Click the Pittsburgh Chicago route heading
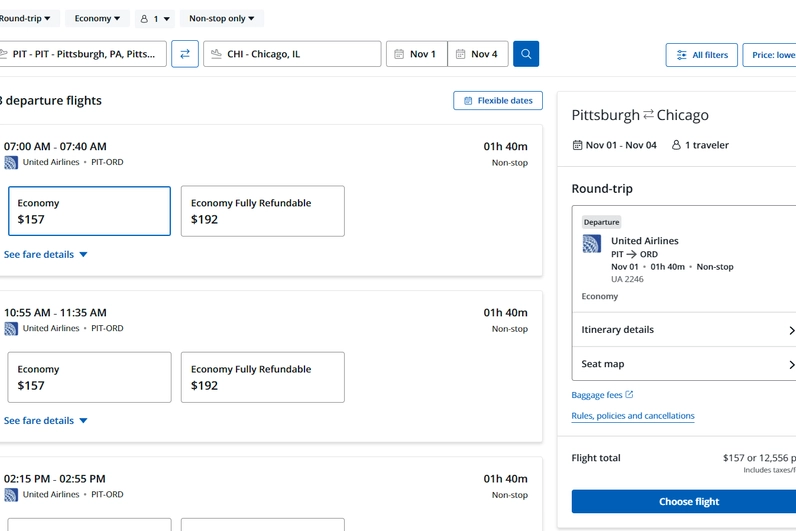Screen dimensions: 796x531 click(x=640, y=115)
